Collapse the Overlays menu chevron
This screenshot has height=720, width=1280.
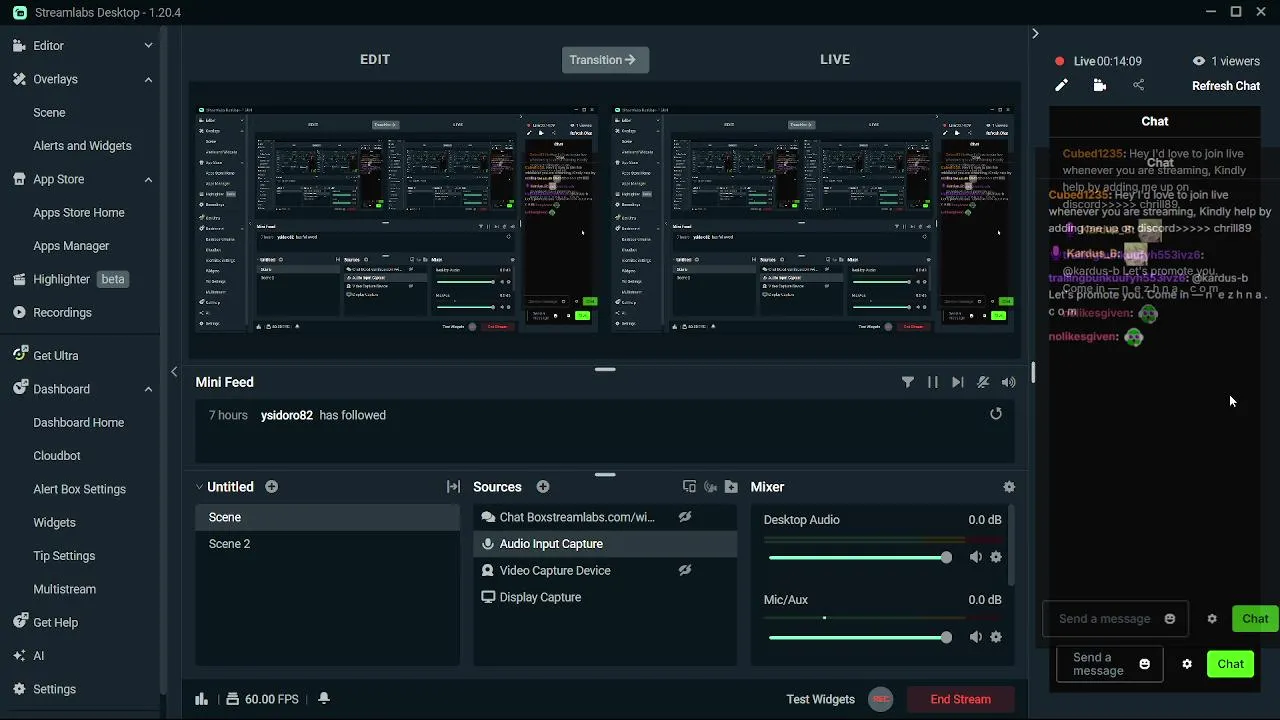[148, 79]
